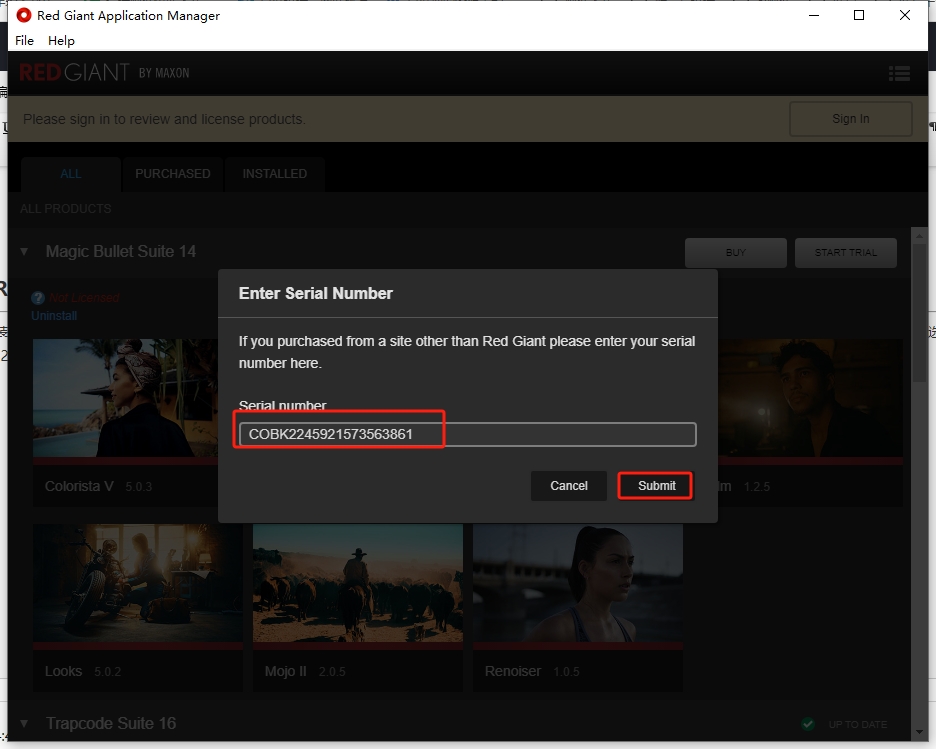Click BUY for Magic Bullet Suite
The height and width of the screenshot is (749, 936).
735,252
